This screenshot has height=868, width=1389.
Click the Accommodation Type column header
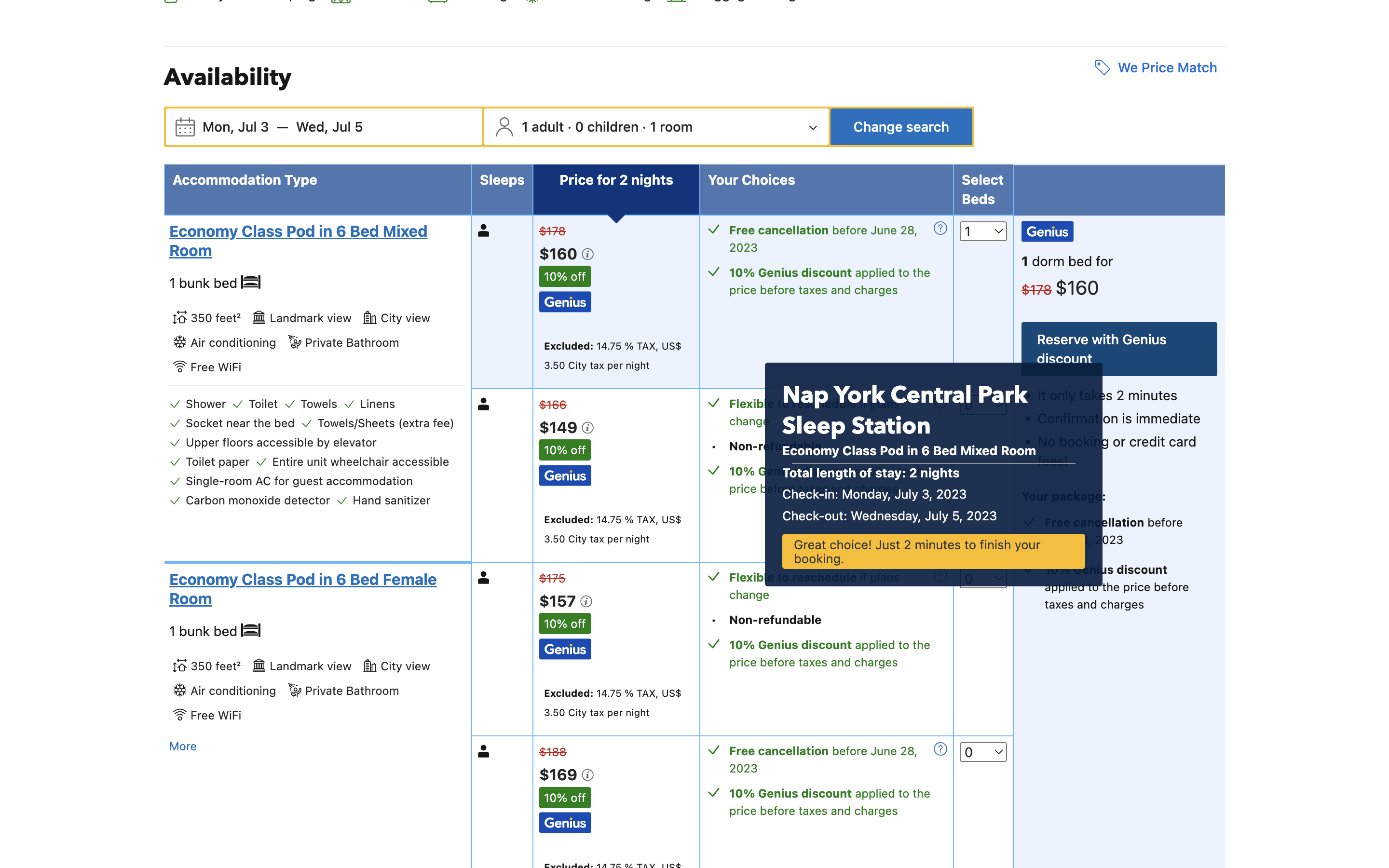coord(245,180)
